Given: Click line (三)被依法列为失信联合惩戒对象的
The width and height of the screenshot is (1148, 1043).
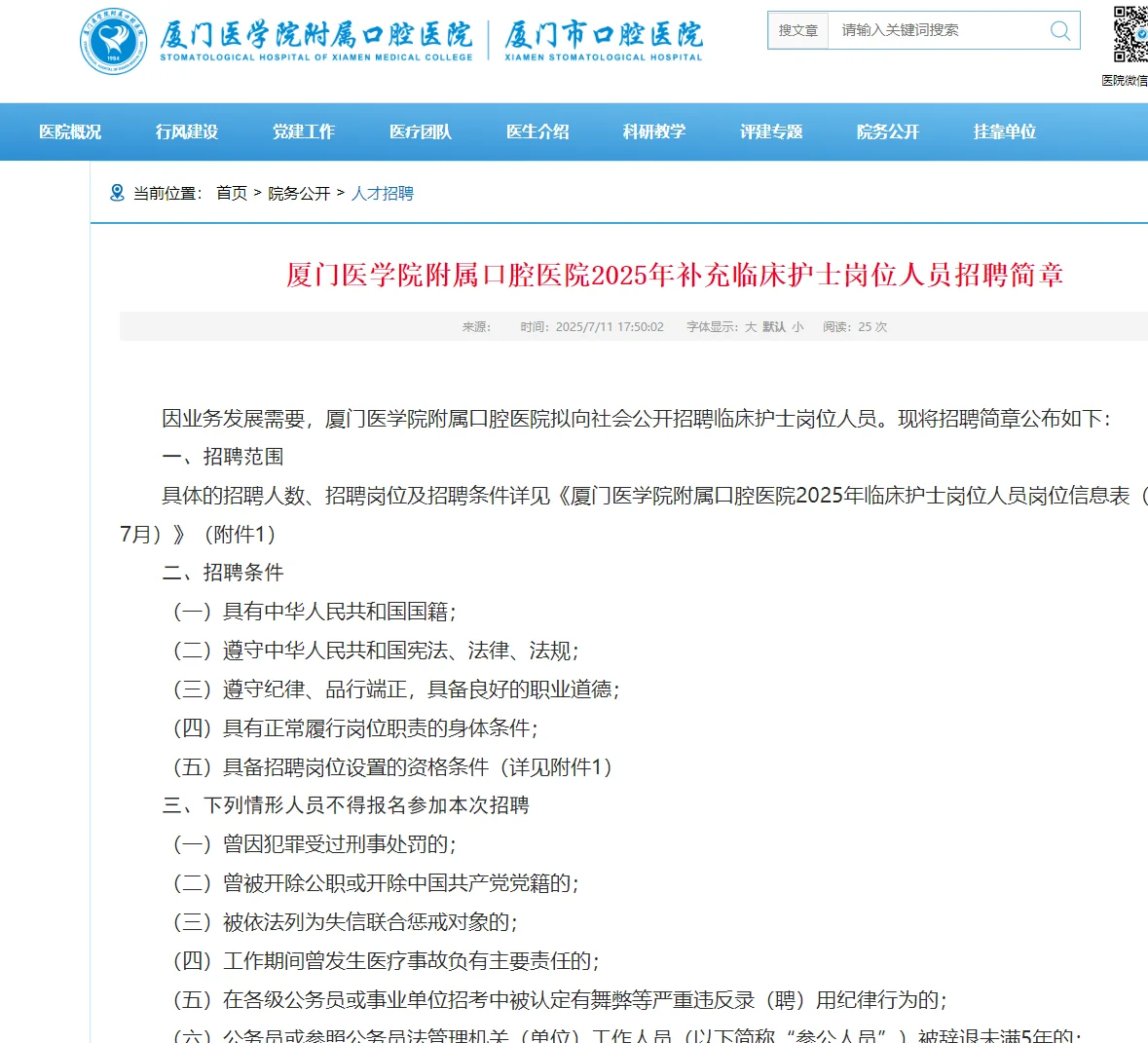Looking at the screenshot, I should pos(346,922).
